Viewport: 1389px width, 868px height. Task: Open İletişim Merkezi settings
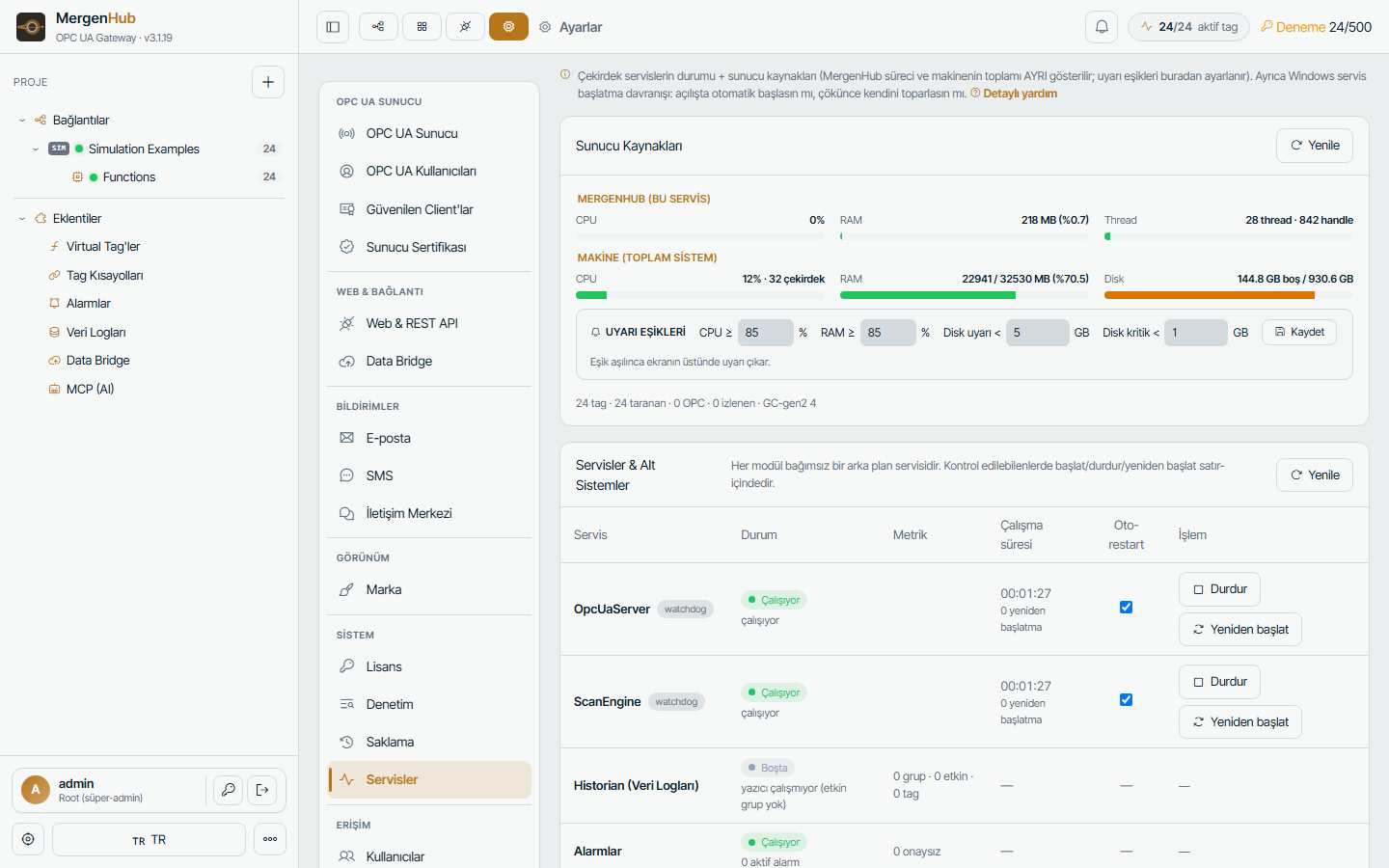tap(429, 513)
